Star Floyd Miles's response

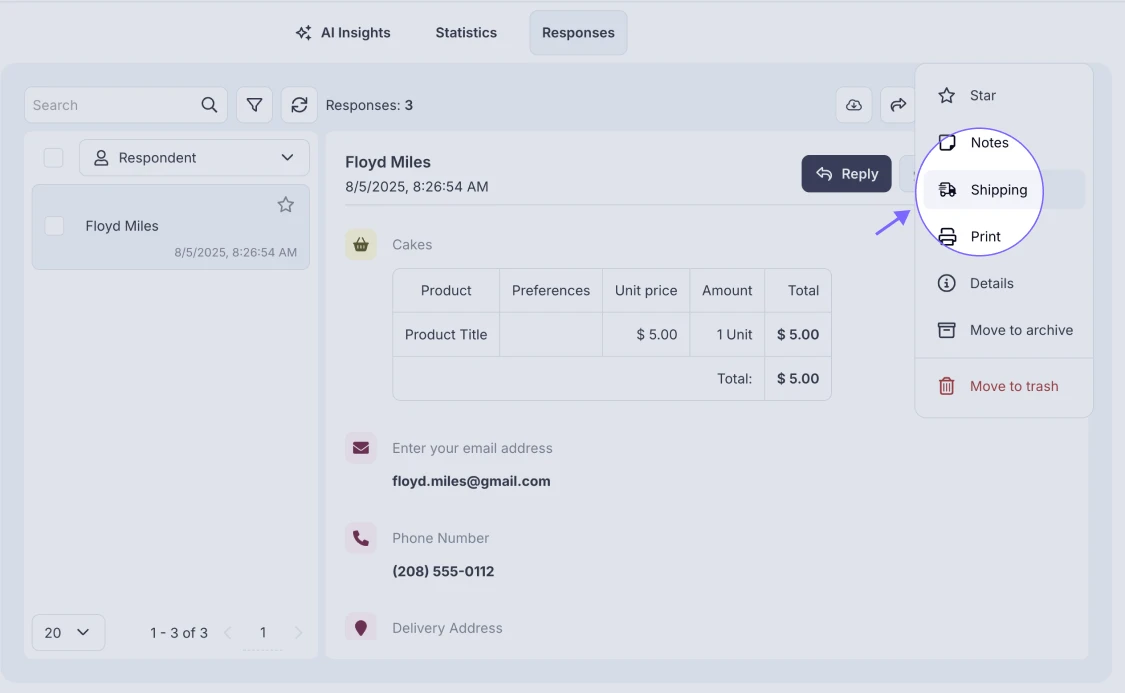[x=286, y=204]
